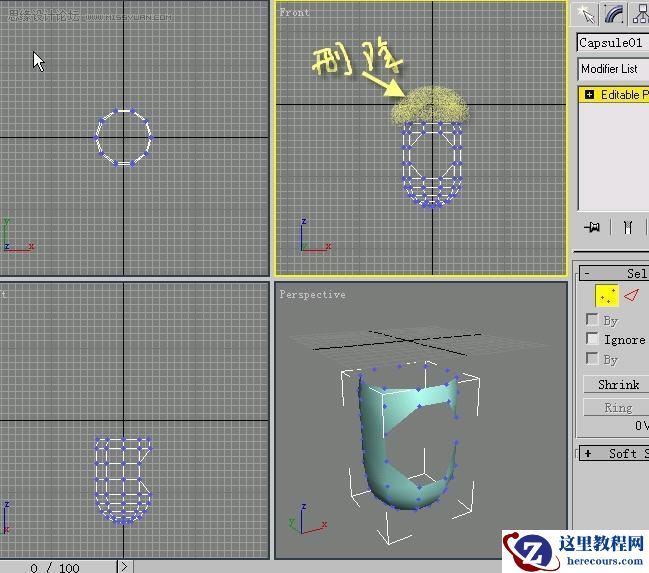Viewport: 649px width, 573px height.
Task: Select the Vertex sub-object level icon
Action: [x=607, y=296]
